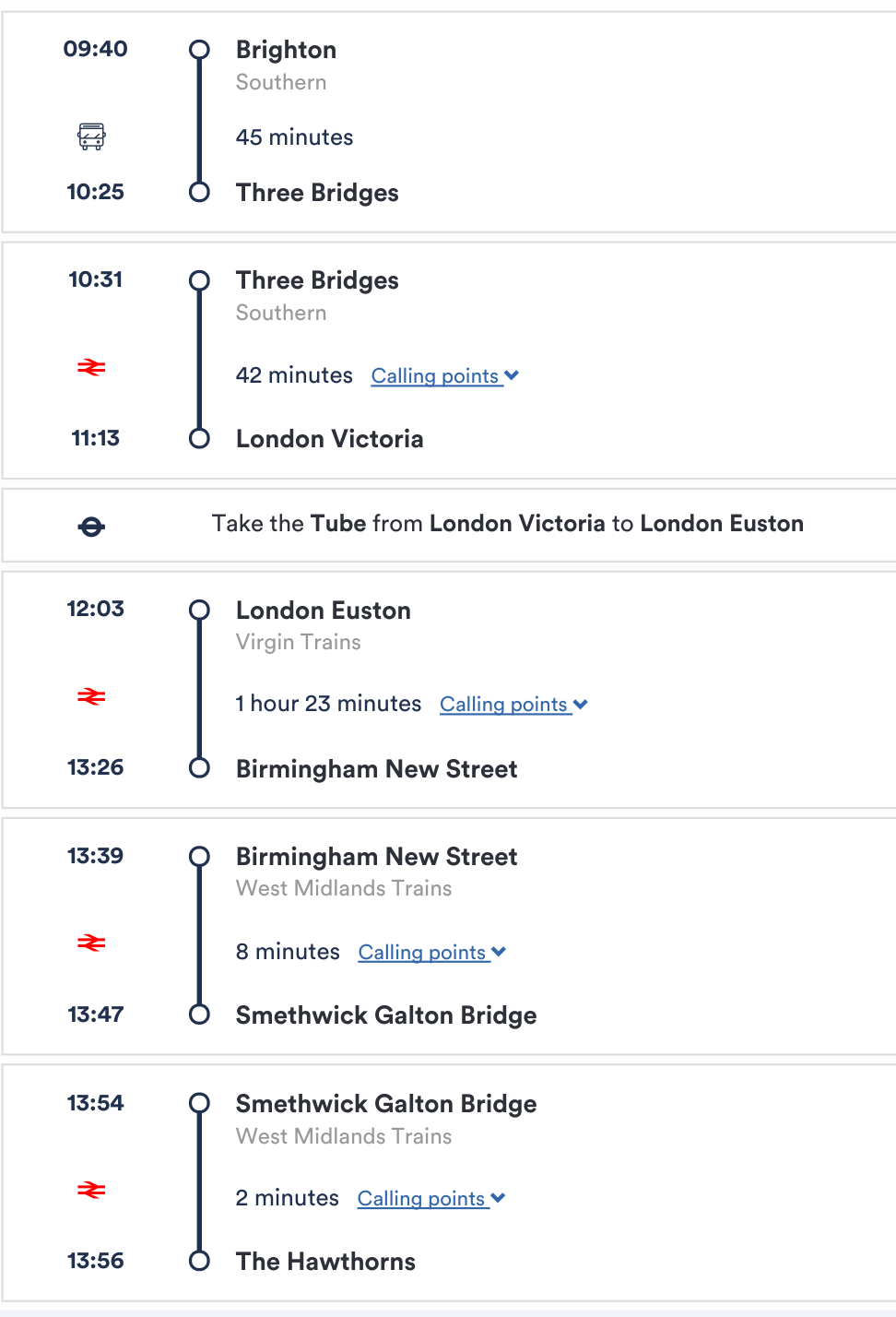Click the rail icon under 12:03 departure

coord(91,696)
